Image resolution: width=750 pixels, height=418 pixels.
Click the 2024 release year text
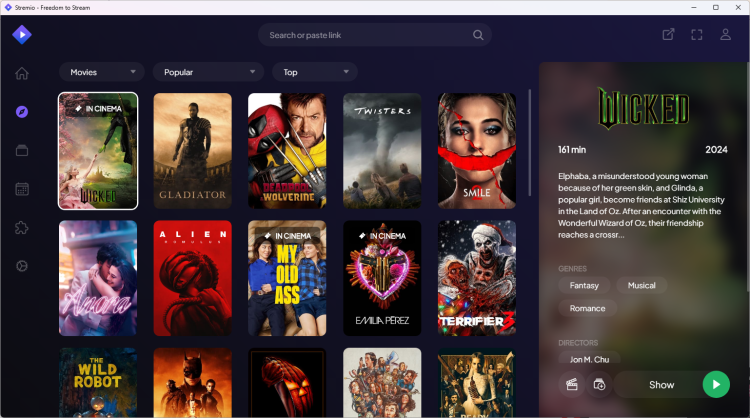[716, 150]
